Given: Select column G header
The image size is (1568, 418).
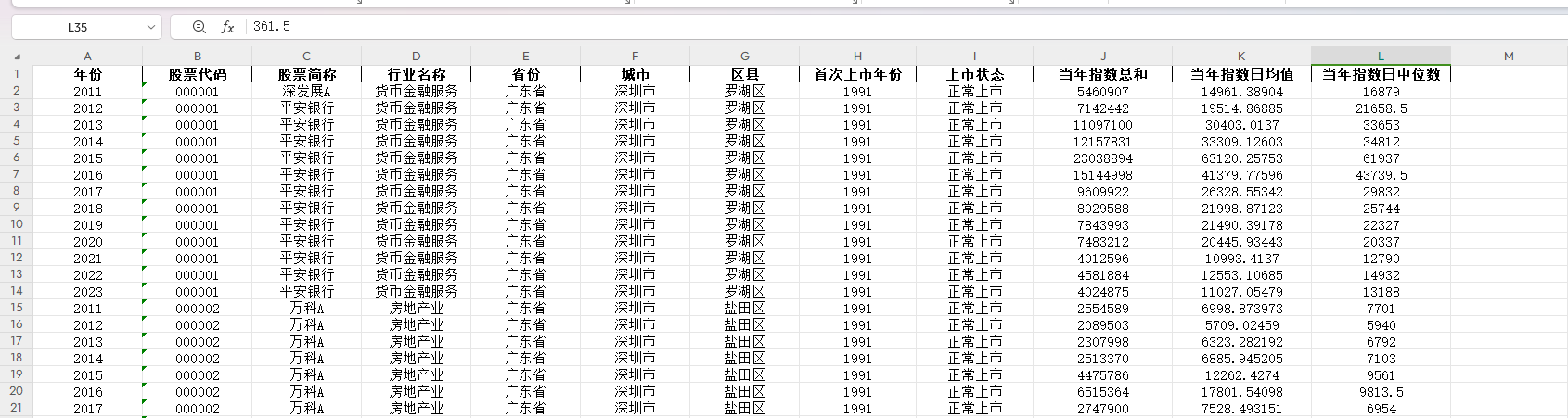Looking at the screenshot, I should 745,56.
